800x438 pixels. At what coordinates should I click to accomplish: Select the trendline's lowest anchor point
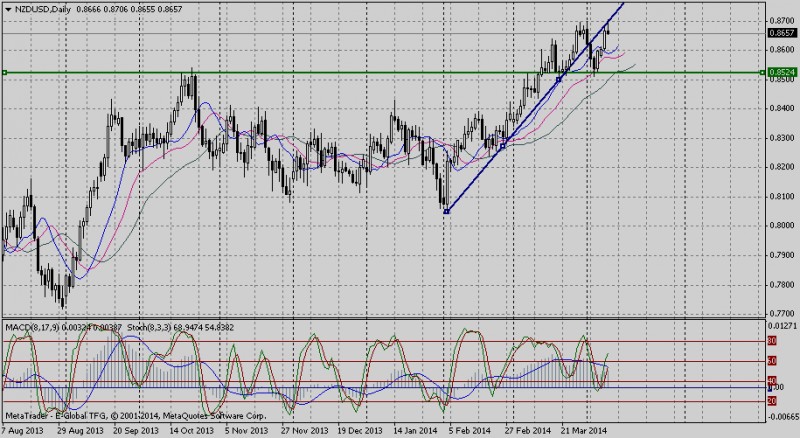[x=446, y=211]
